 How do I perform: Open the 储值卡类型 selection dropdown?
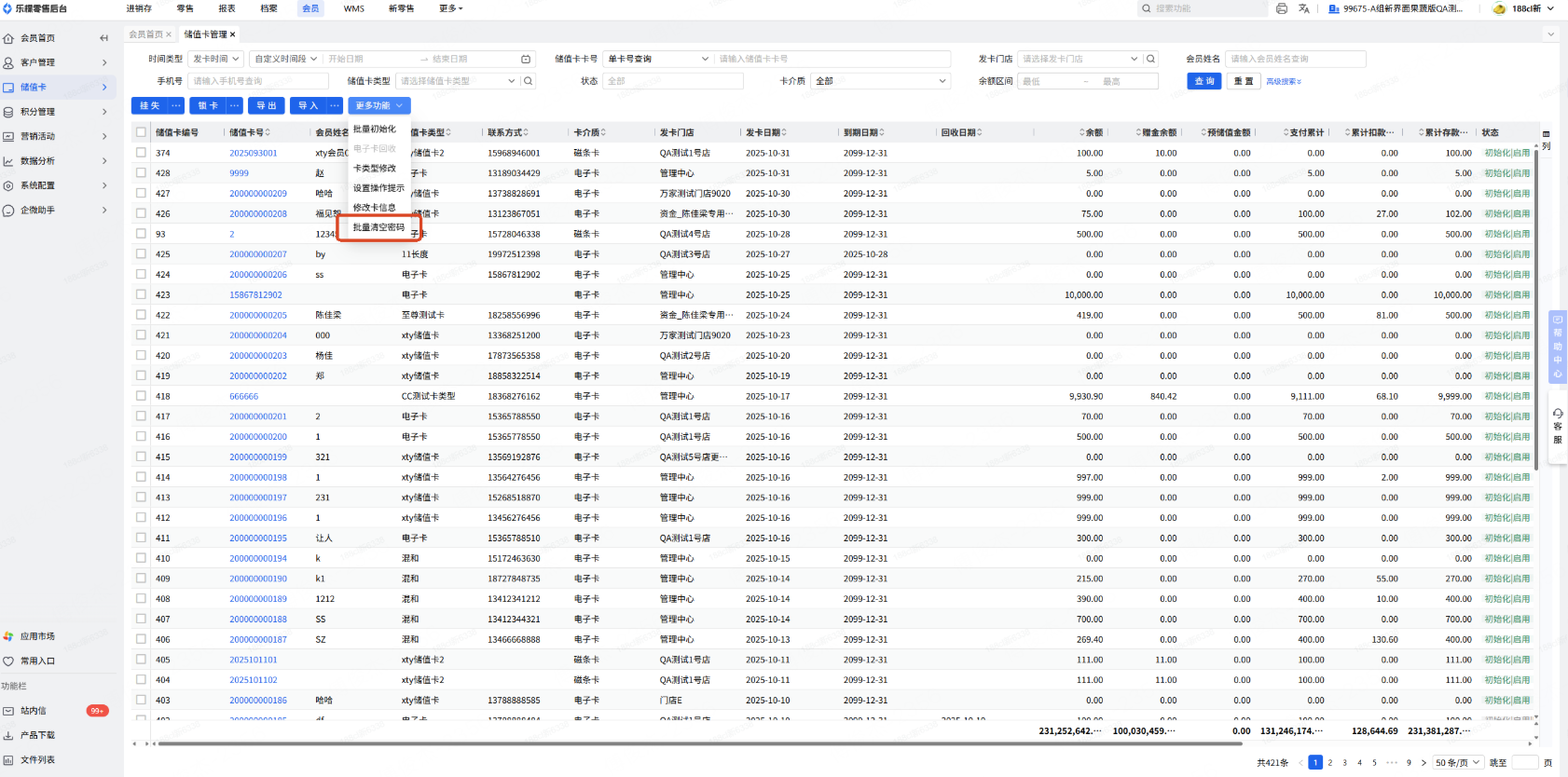click(x=458, y=81)
